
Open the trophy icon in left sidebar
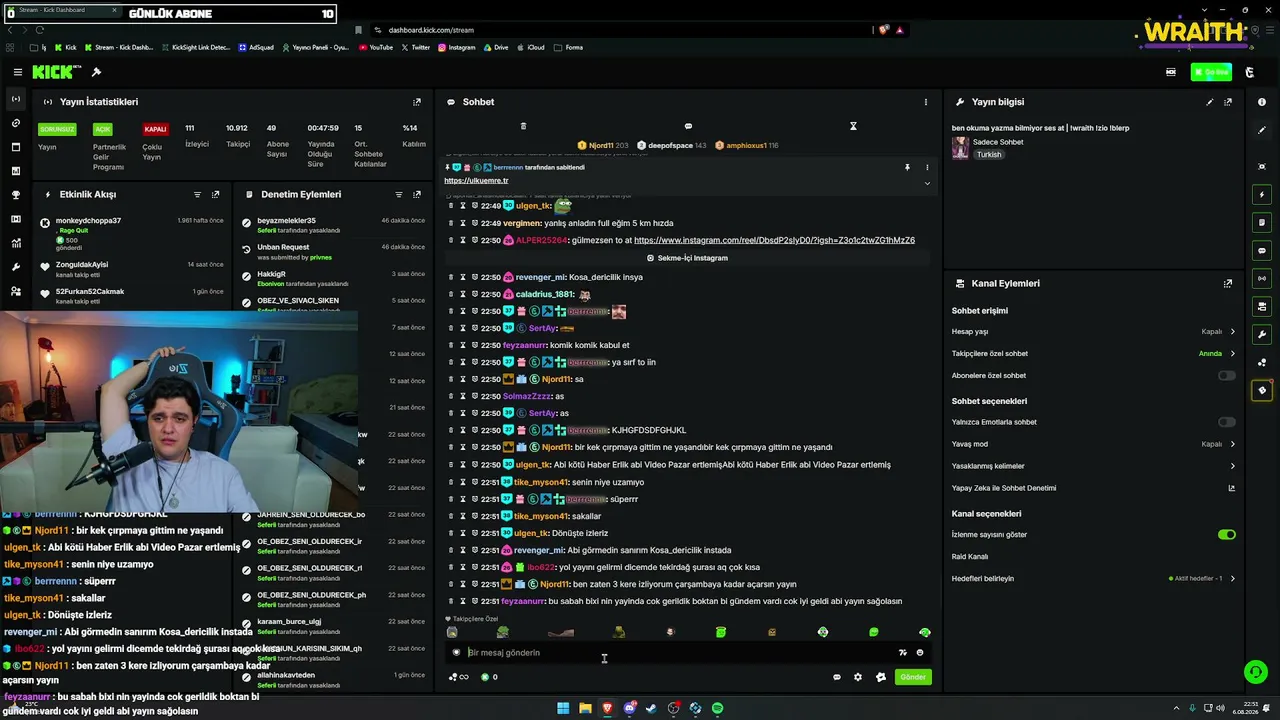16,195
